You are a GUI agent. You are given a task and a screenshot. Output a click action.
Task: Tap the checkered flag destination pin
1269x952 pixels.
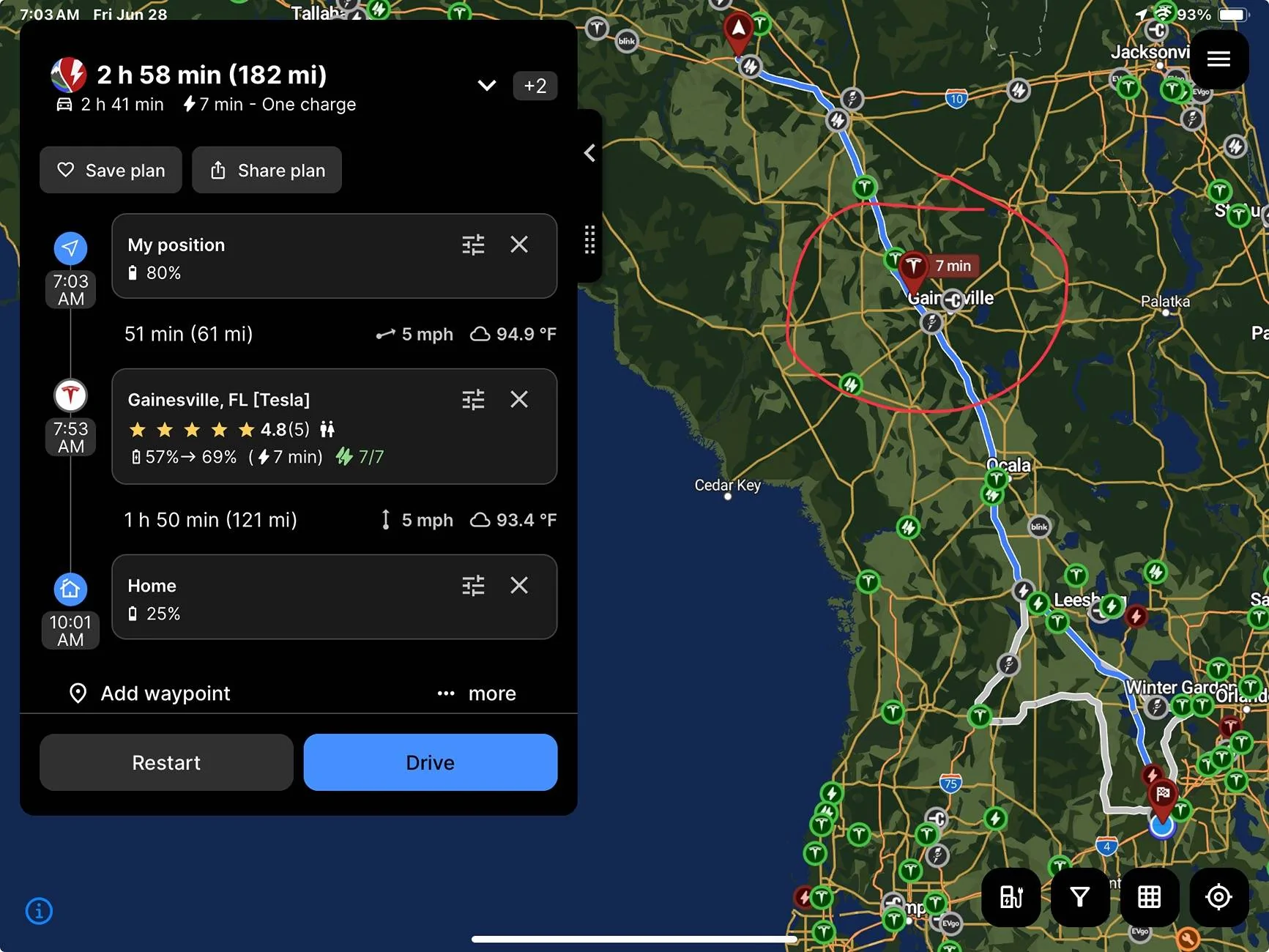(x=1163, y=797)
